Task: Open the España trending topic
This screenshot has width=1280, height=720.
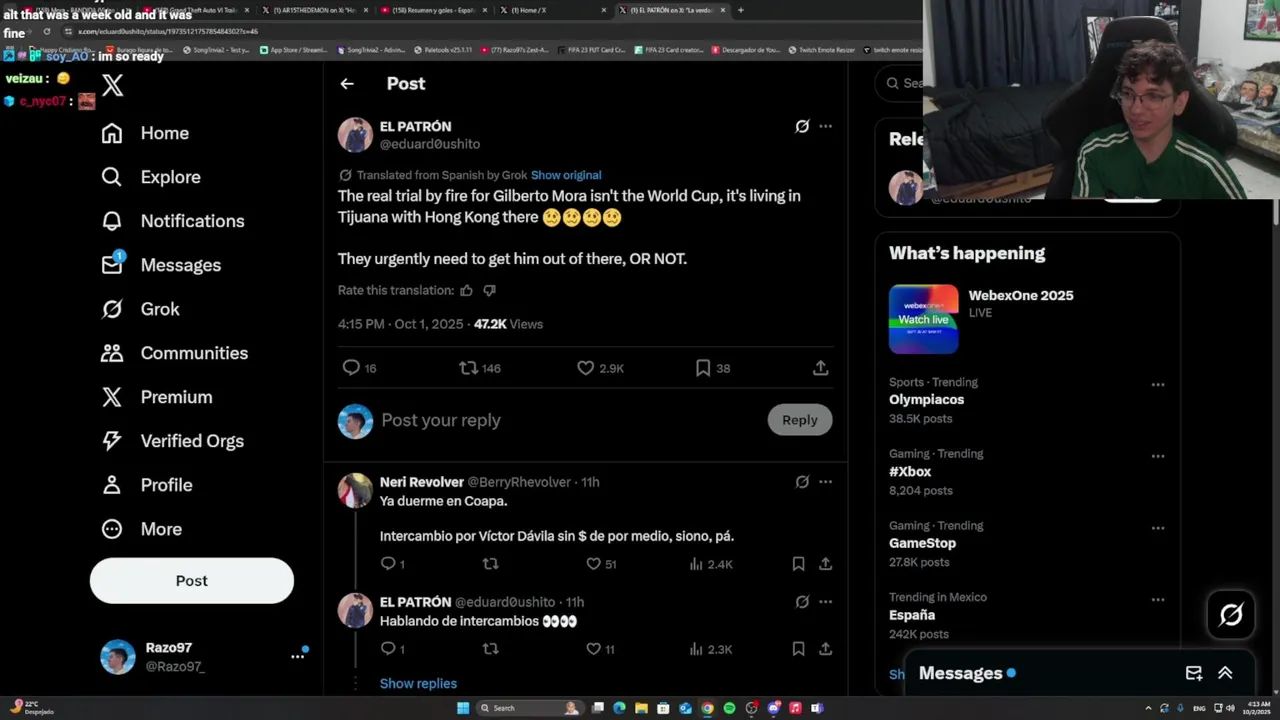Action: (912, 616)
